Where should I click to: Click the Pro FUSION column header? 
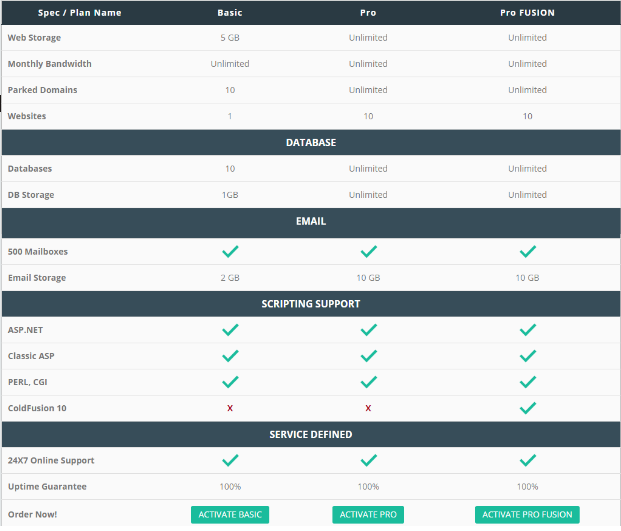tap(527, 13)
